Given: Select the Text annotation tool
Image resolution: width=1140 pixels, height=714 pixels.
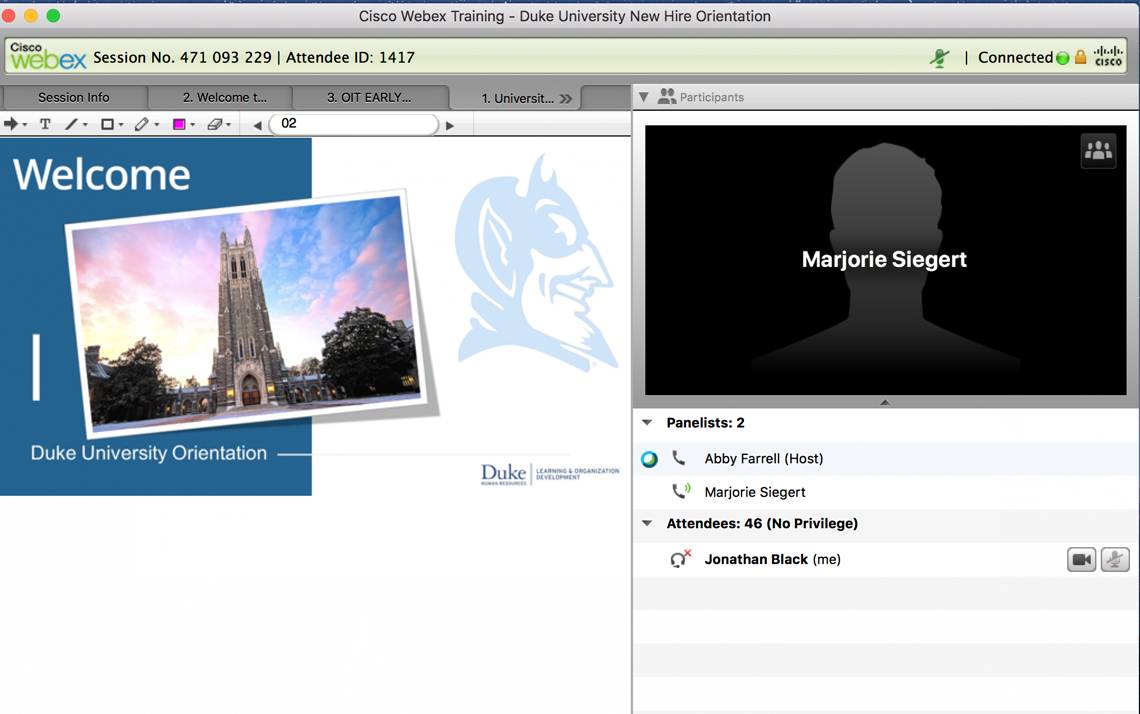Looking at the screenshot, I should pyautogui.click(x=45, y=124).
